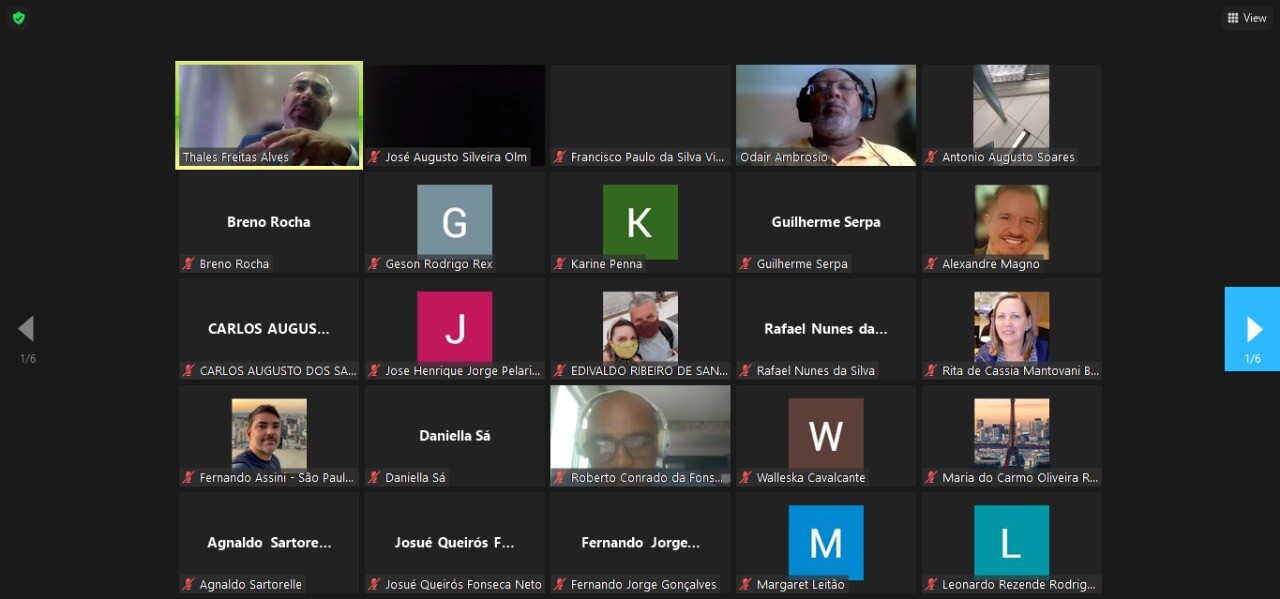Click the G avatar of Geson Rodrigo Rex

click(454, 221)
